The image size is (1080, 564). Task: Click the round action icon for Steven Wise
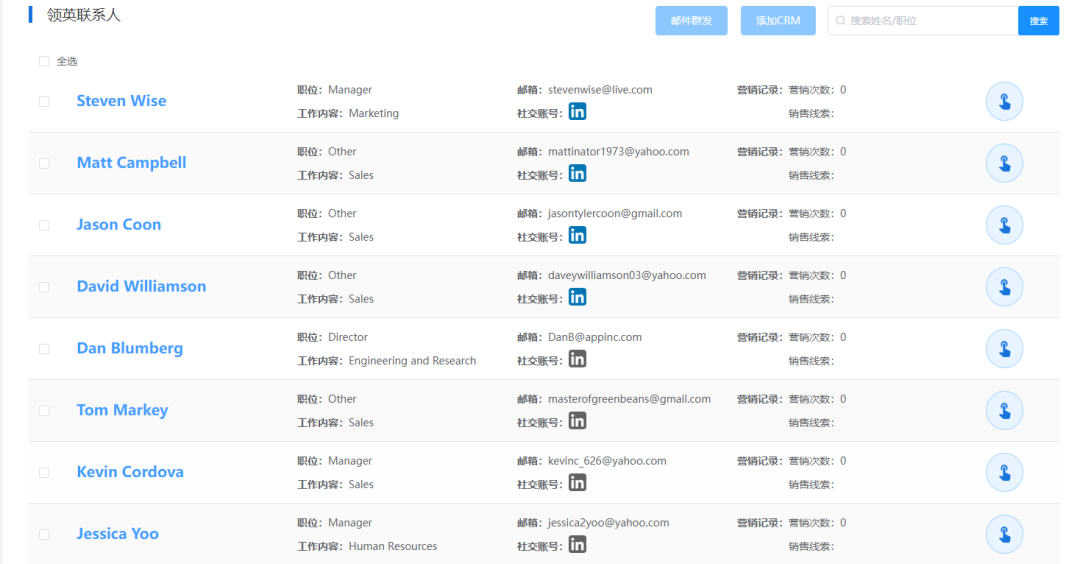[1004, 101]
